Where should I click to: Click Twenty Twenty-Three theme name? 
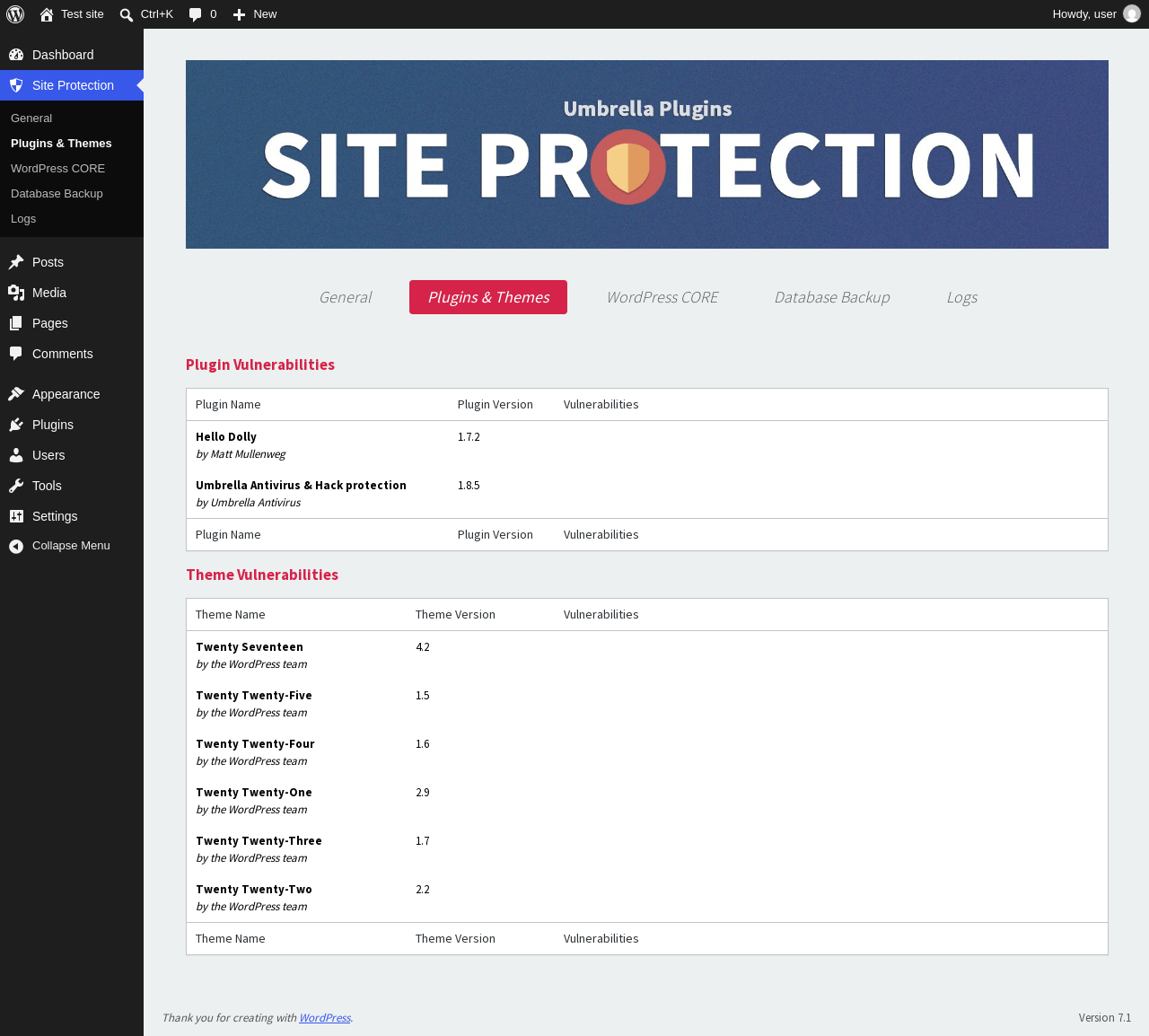click(x=259, y=841)
